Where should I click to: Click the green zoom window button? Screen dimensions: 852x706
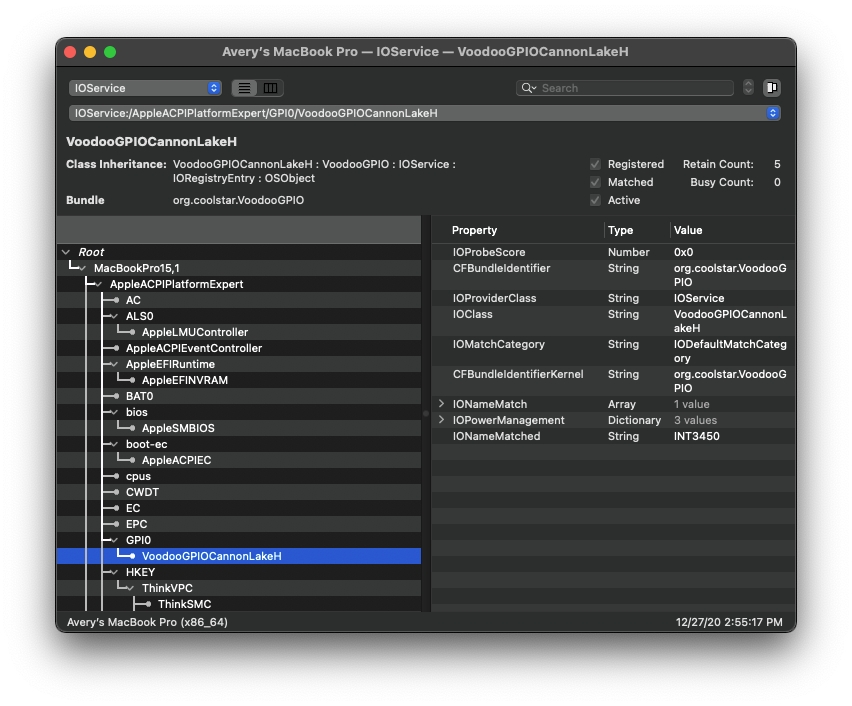point(110,52)
